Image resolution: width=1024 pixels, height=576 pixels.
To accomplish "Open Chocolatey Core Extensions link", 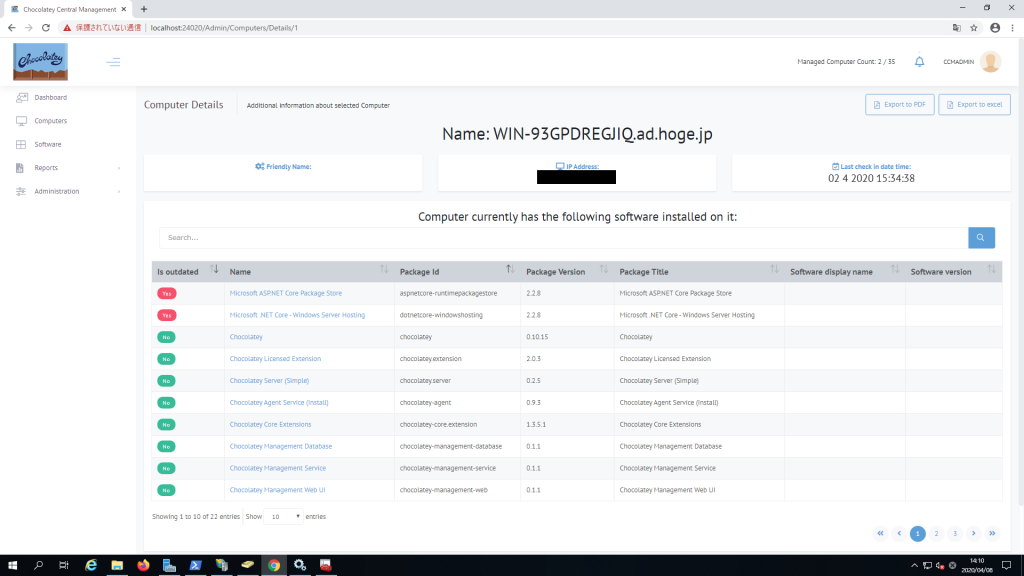I will point(270,424).
